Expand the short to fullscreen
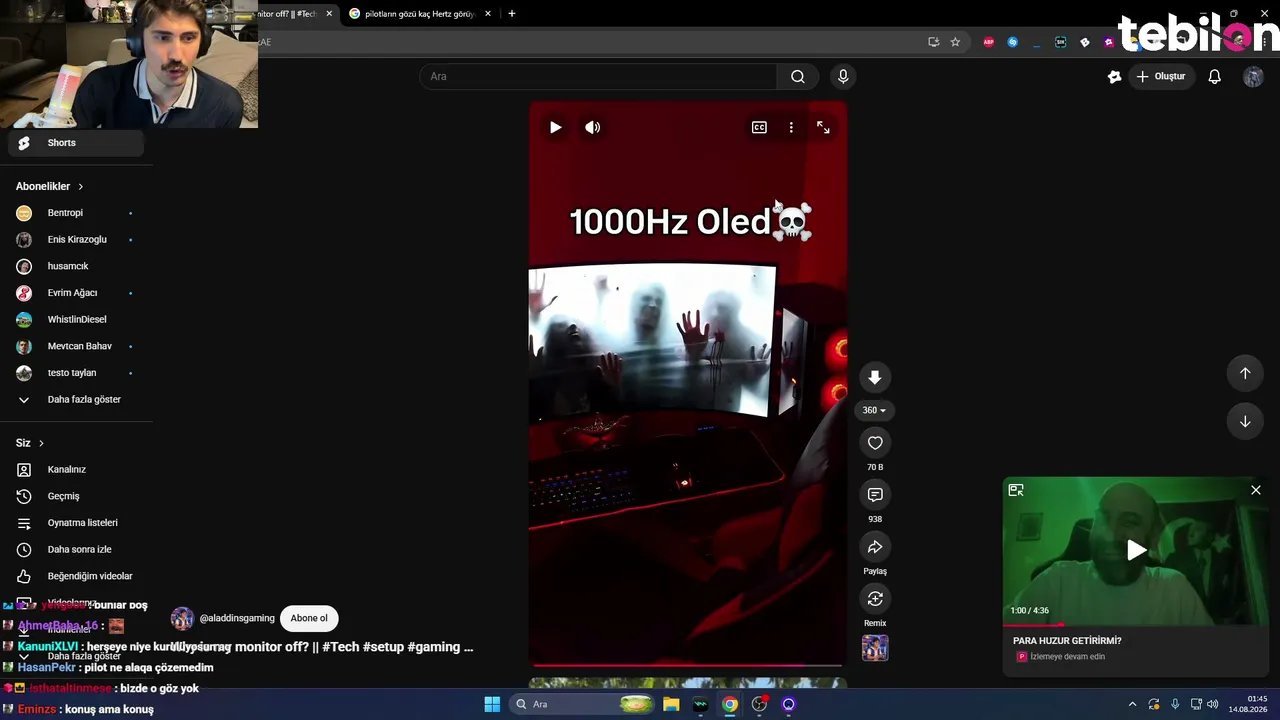Image resolution: width=1280 pixels, height=720 pixels. (x=823, y=127)
